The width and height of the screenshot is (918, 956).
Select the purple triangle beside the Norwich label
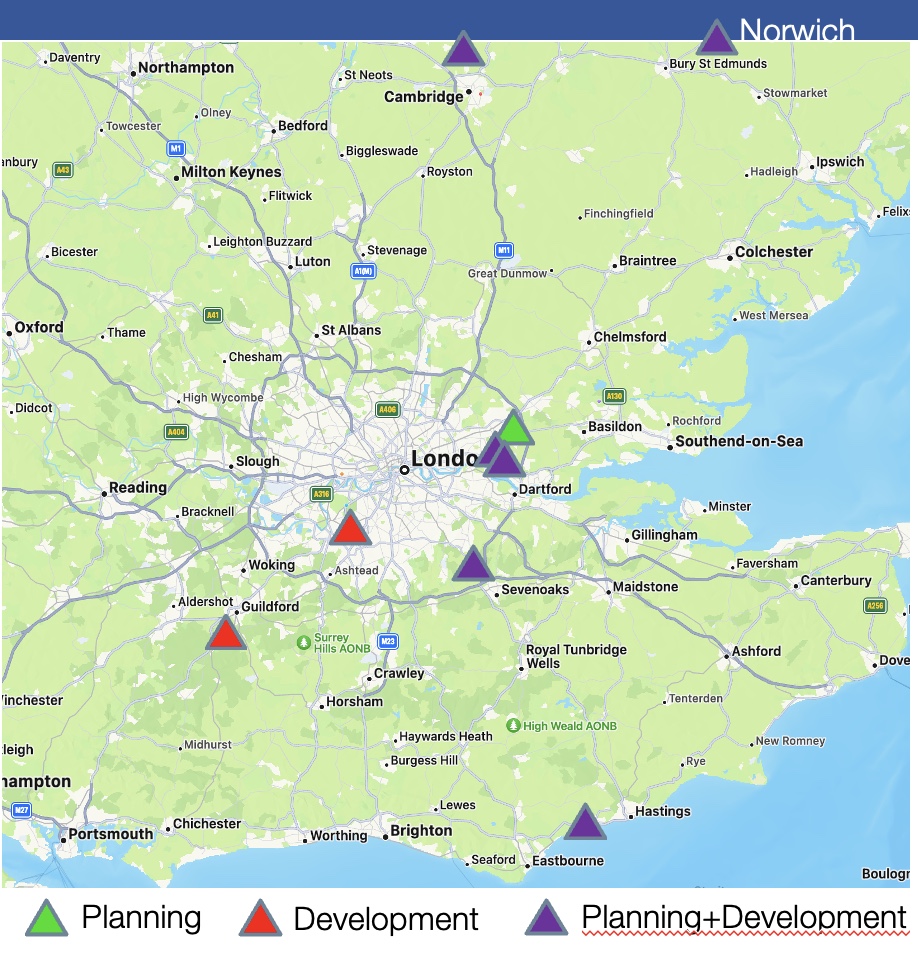[715, 39]
